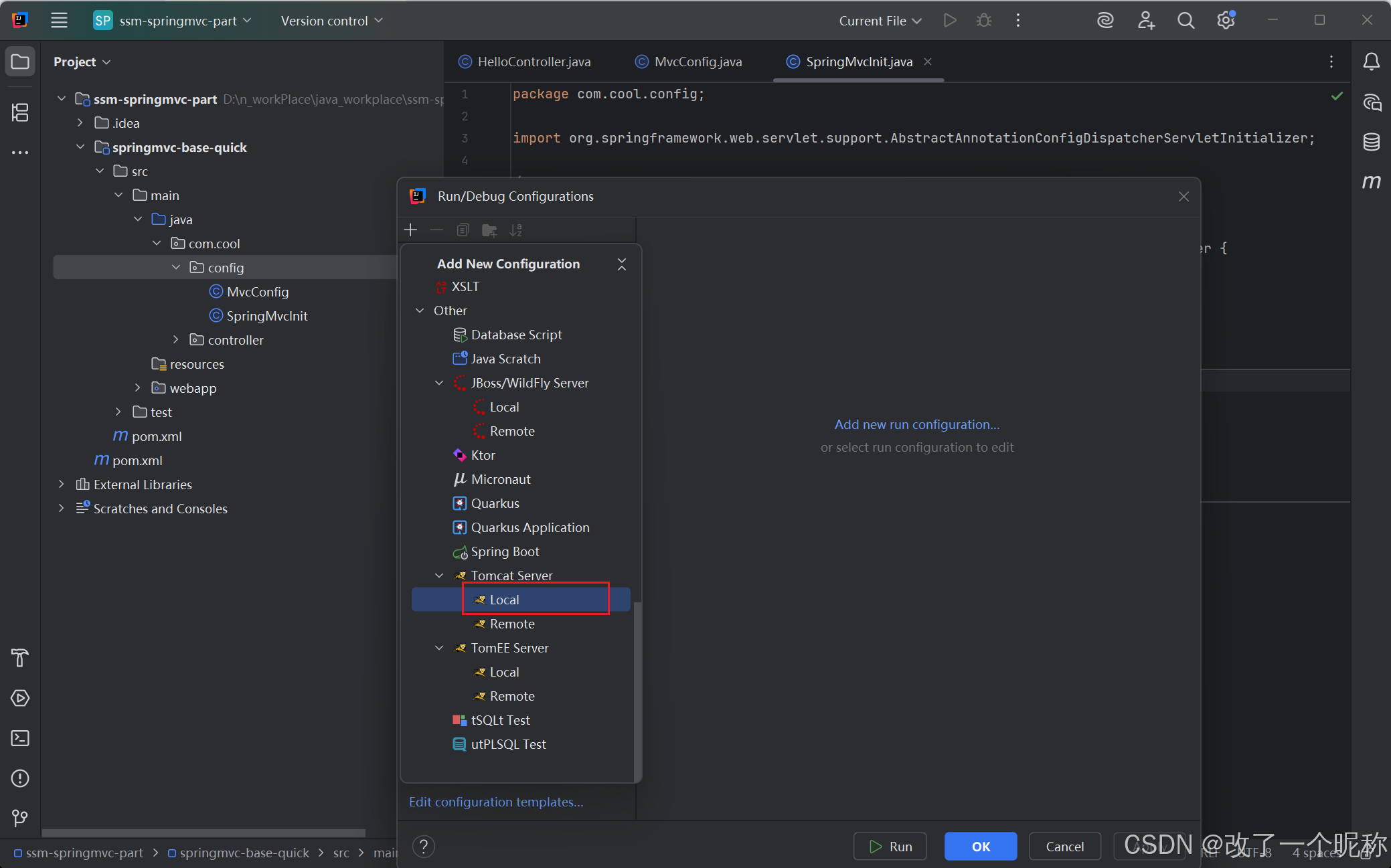Switch to the MvcConfig.java editor tab
Image resolution: width=1391 pixels, height=868 pixels.
tap(698, 62)
